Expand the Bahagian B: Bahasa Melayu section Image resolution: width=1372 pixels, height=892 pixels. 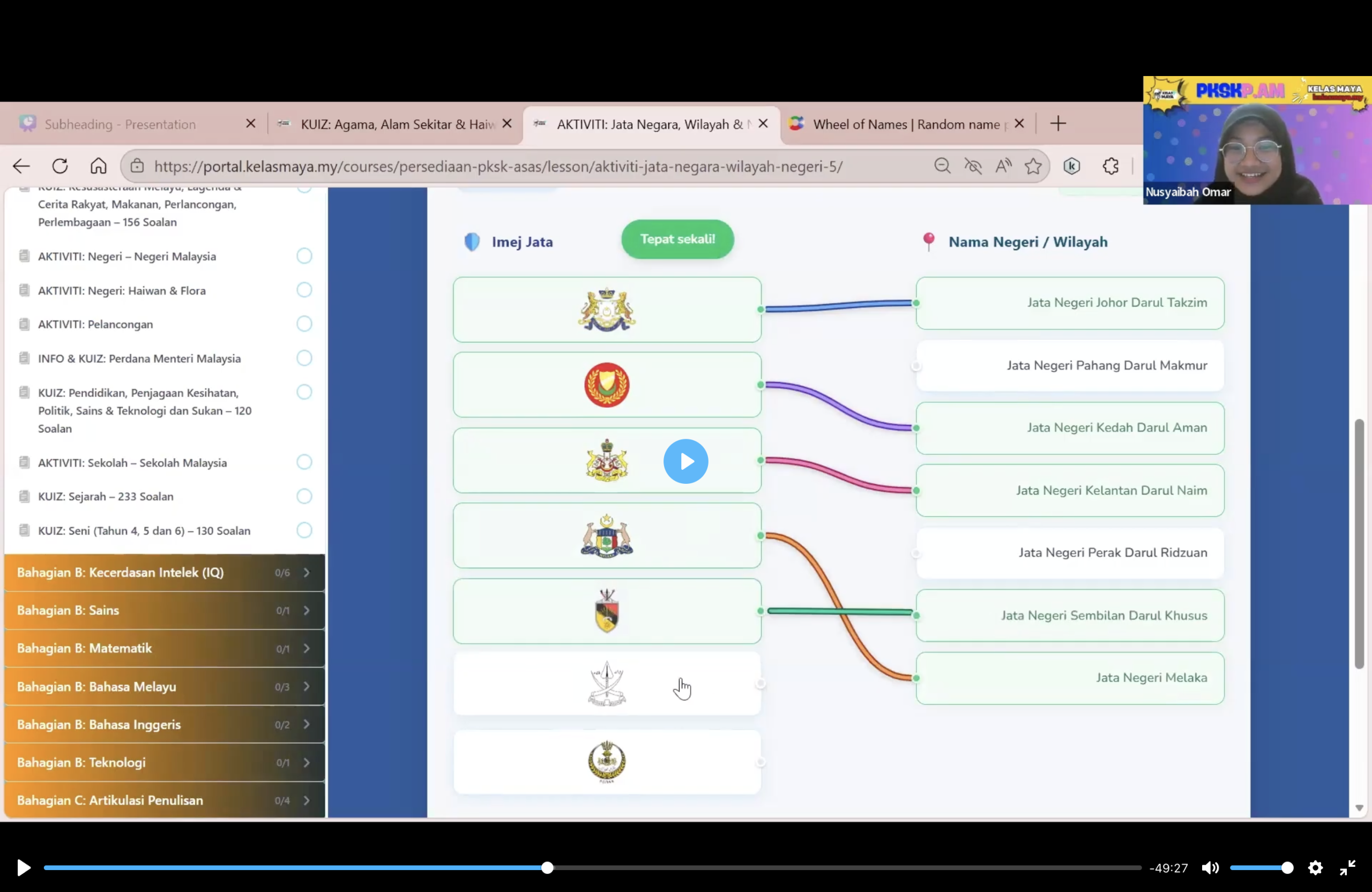(165, 687)
